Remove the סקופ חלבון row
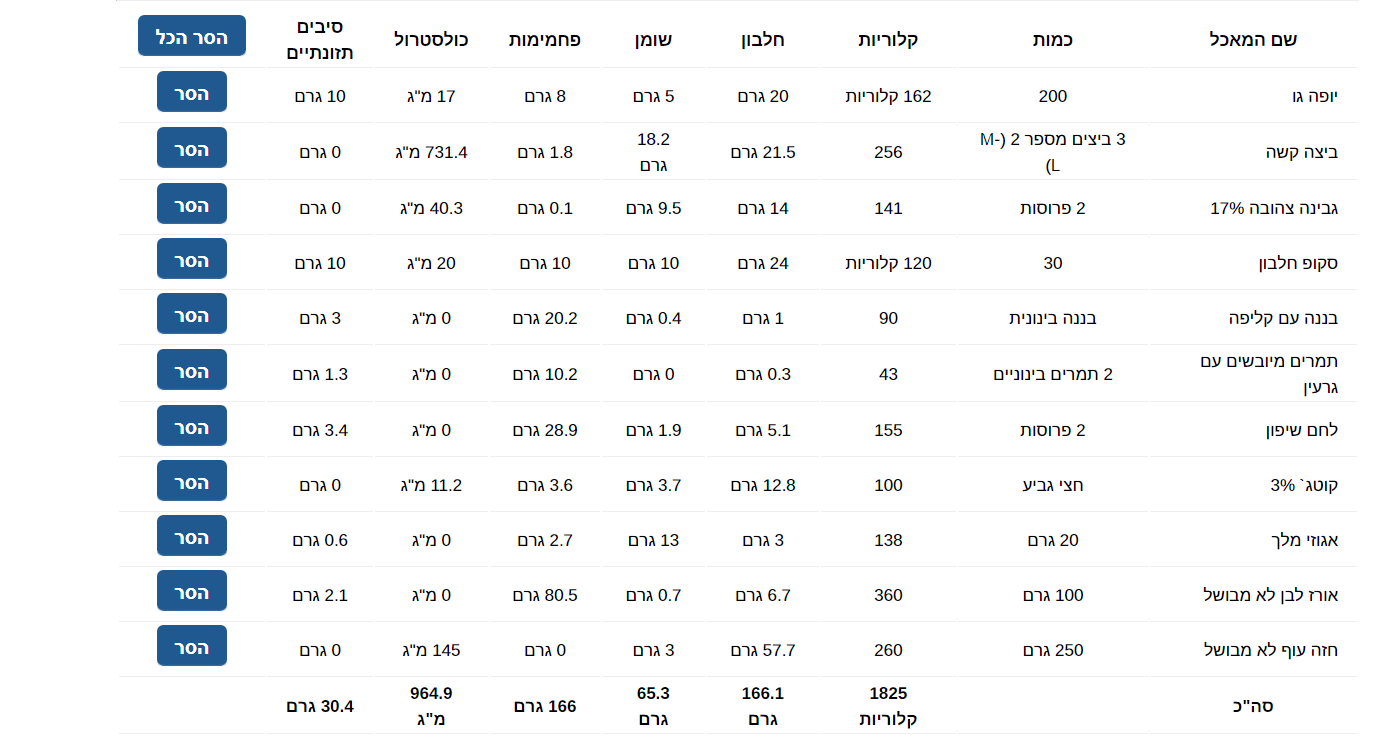The image size is (1373, 747). coord(192,259)
